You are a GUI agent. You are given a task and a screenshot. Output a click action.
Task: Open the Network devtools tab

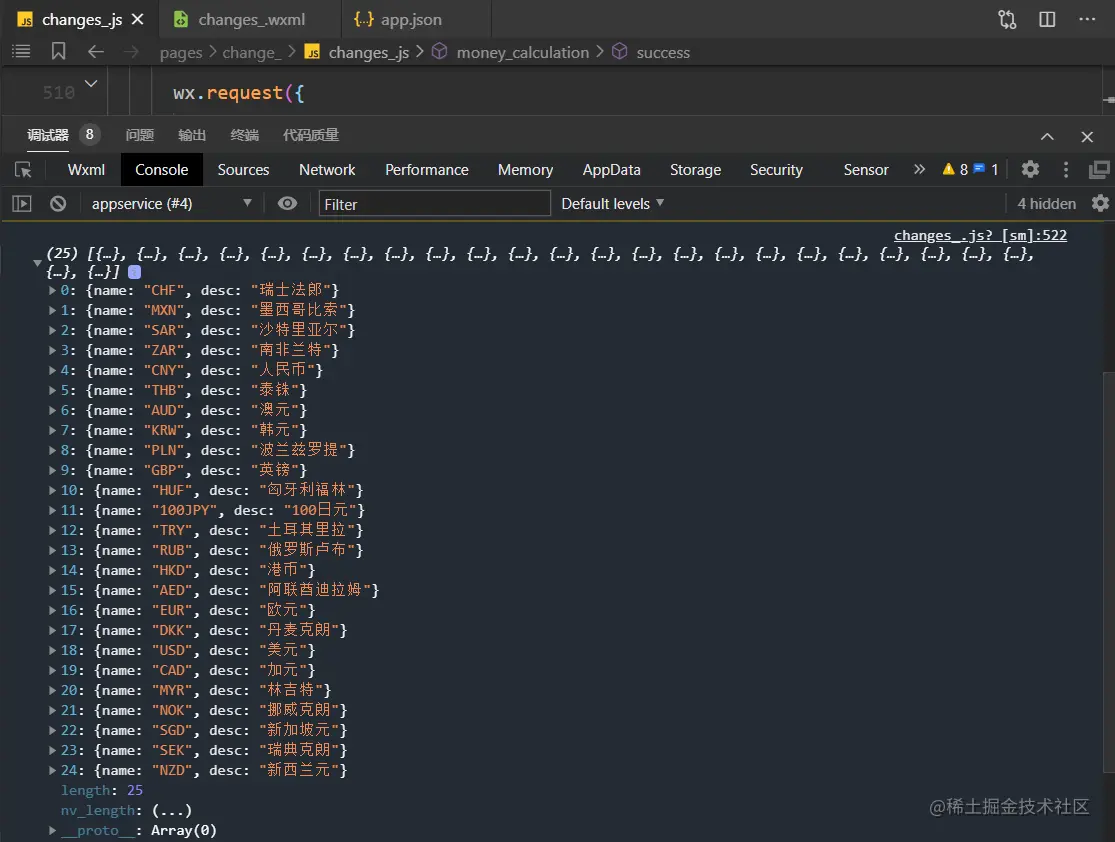coord(327,170)
